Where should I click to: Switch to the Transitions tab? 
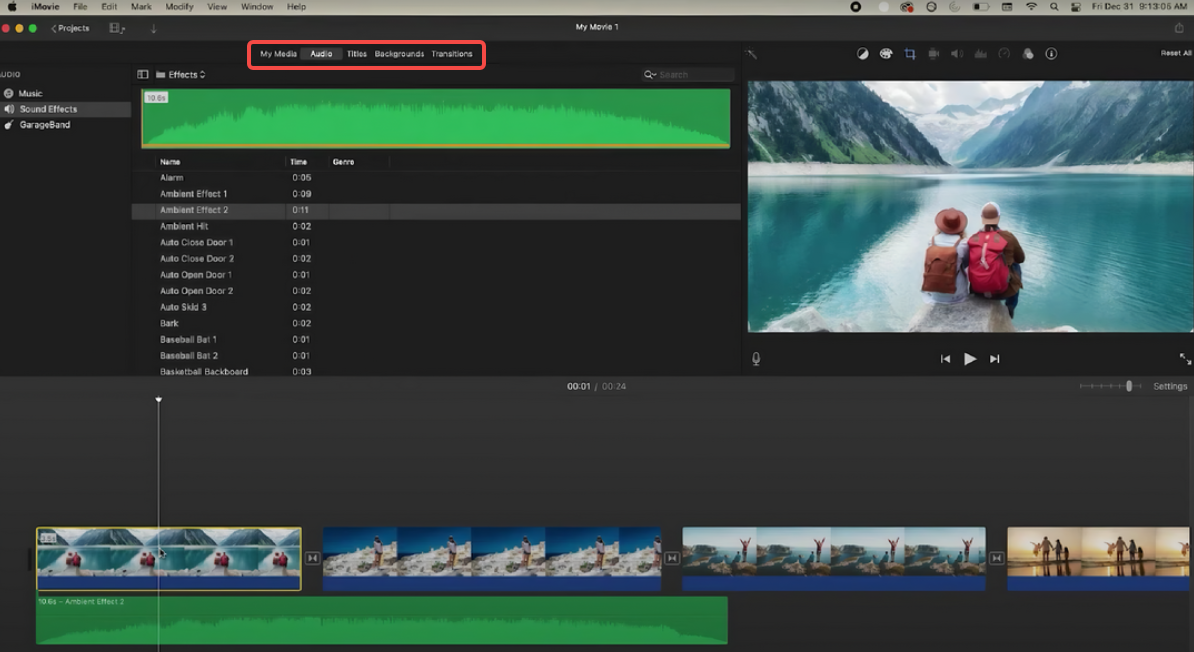[452, 54]
